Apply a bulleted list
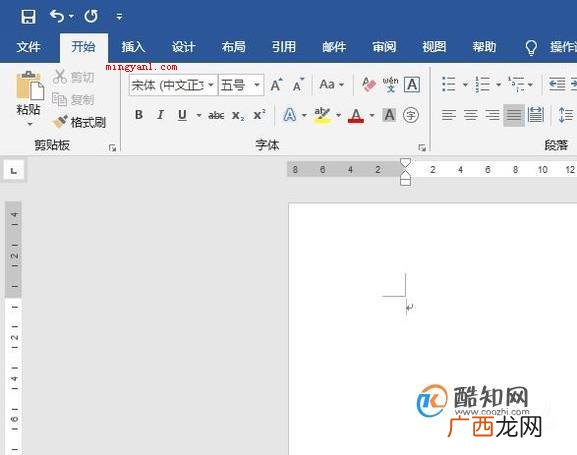The height and width of the screenshot is (455, 577). (x=449, y=84)
